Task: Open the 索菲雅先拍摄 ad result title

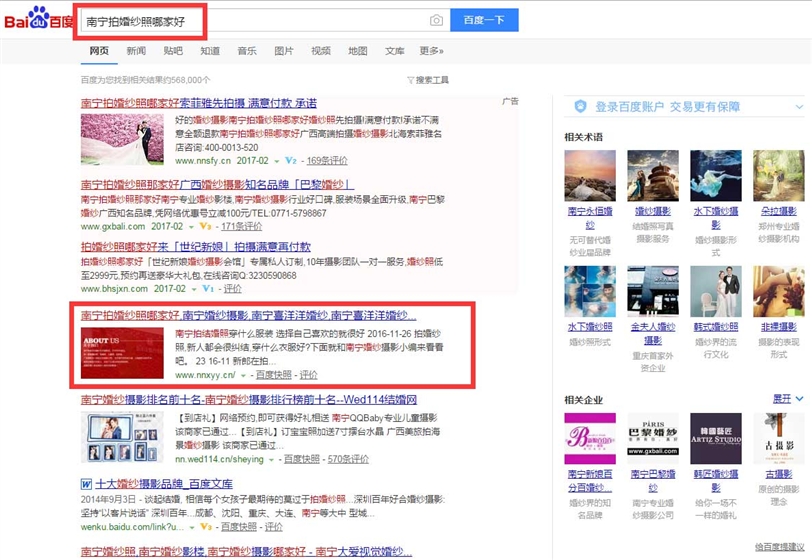Action: (x=199, y=103)
